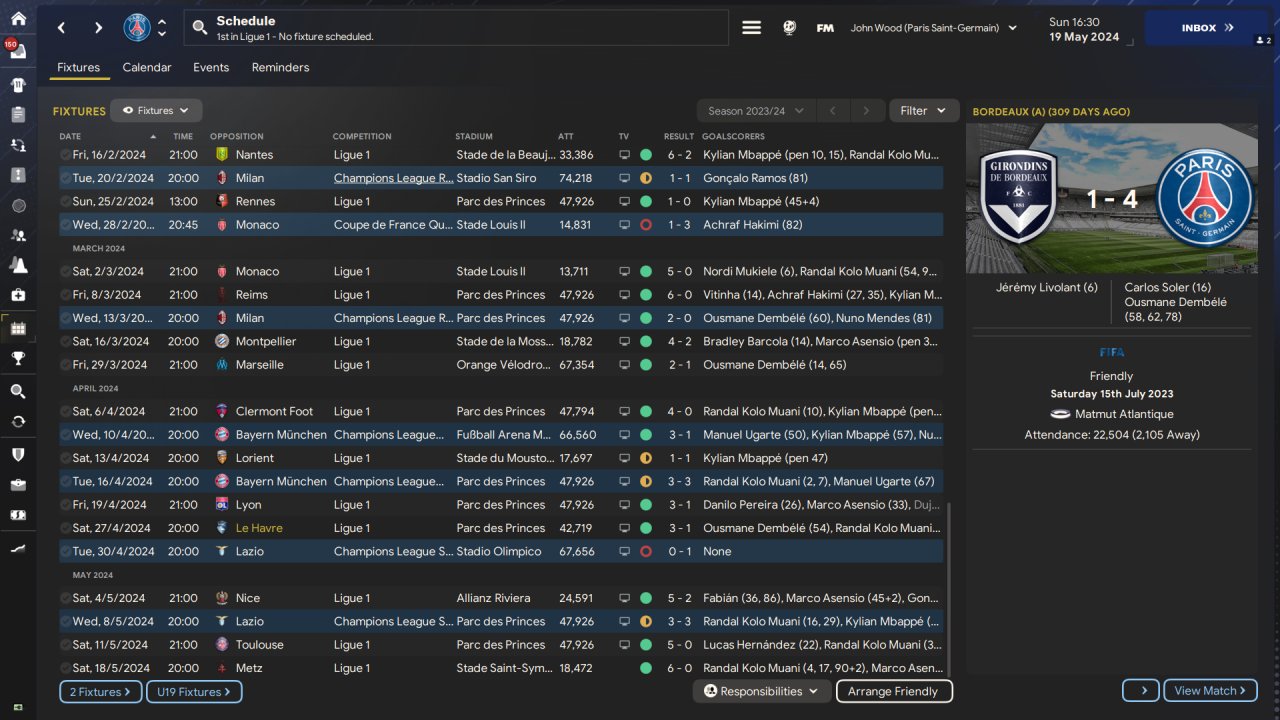
Task: Open the world globe icon in top bar
Action: pos(789,28)
